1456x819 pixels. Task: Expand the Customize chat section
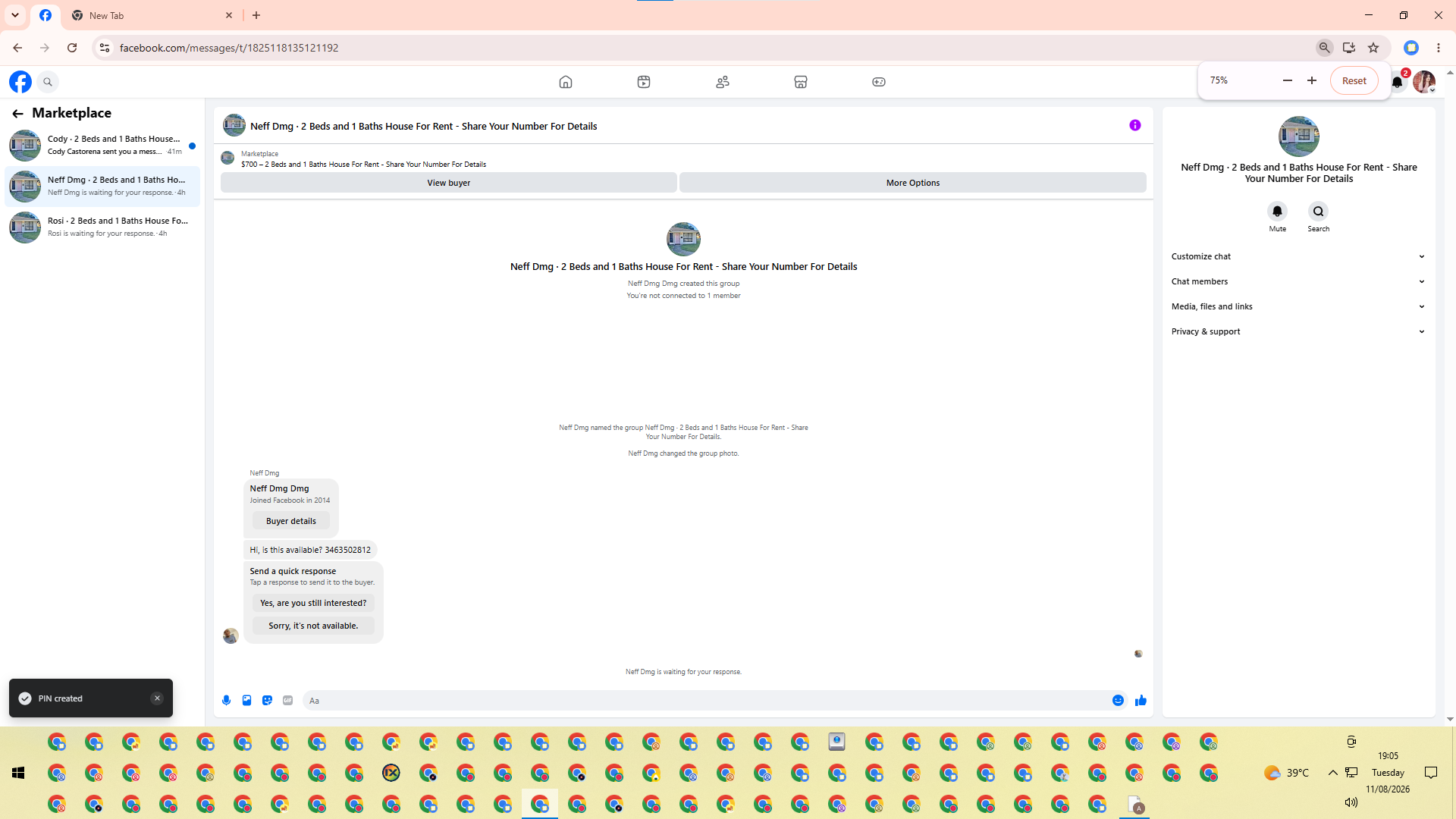(x=1298, y=256)
